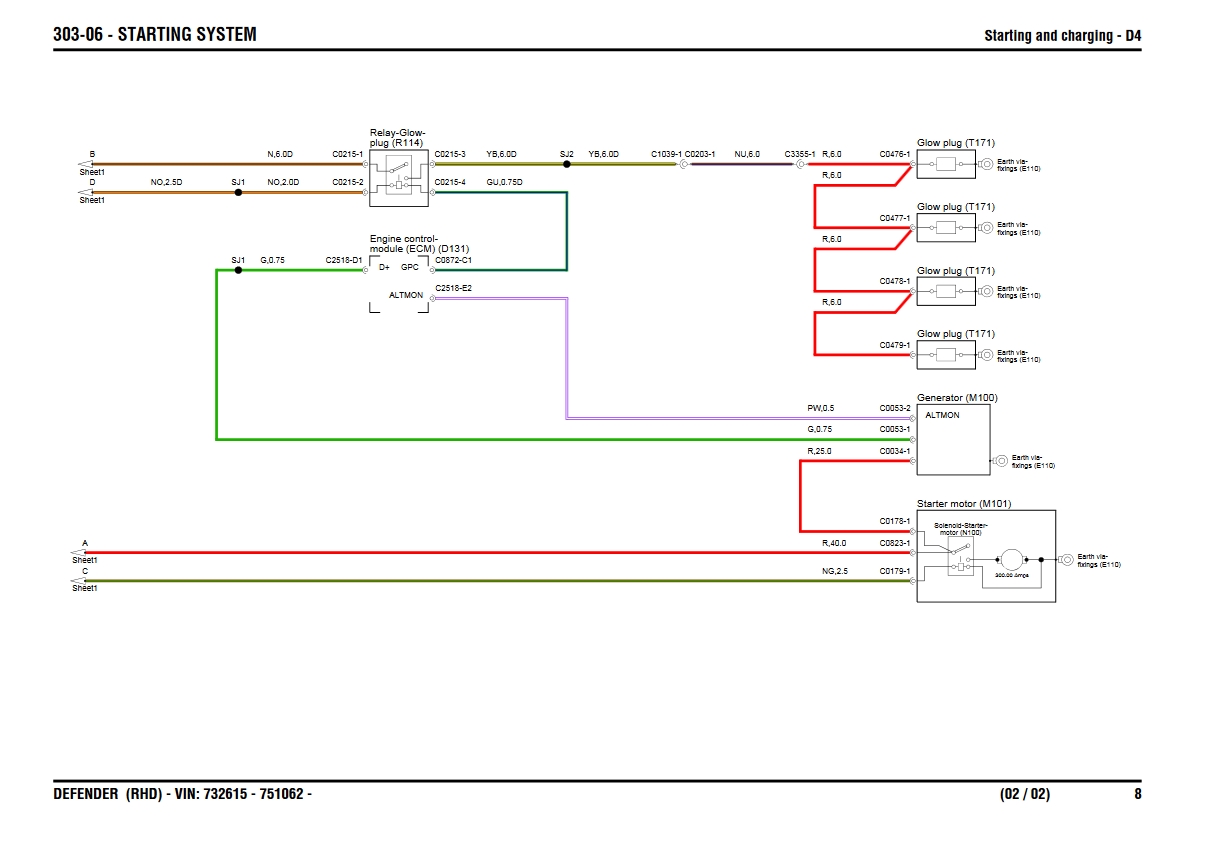Select the Generator (M100) component box
Screen dimensions: 1221x855
coord(953,439)
